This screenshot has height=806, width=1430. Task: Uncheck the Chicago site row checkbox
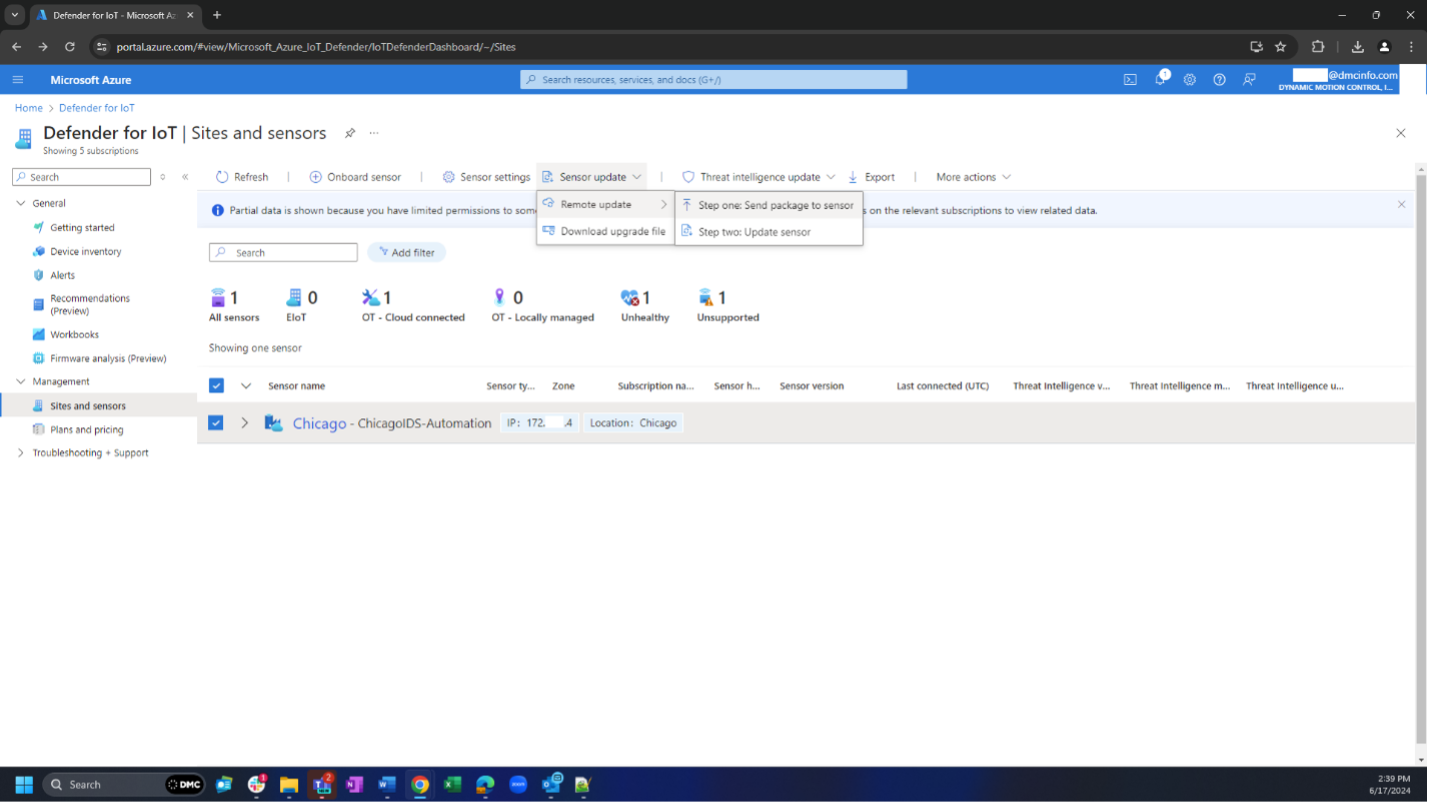tap(216, 423)
